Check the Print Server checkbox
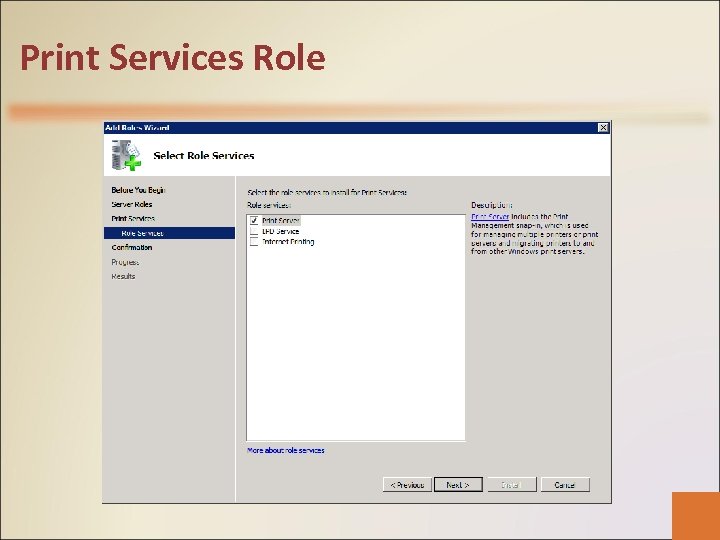720x540 pixels. pyautogui.click(x=254, y=220)
